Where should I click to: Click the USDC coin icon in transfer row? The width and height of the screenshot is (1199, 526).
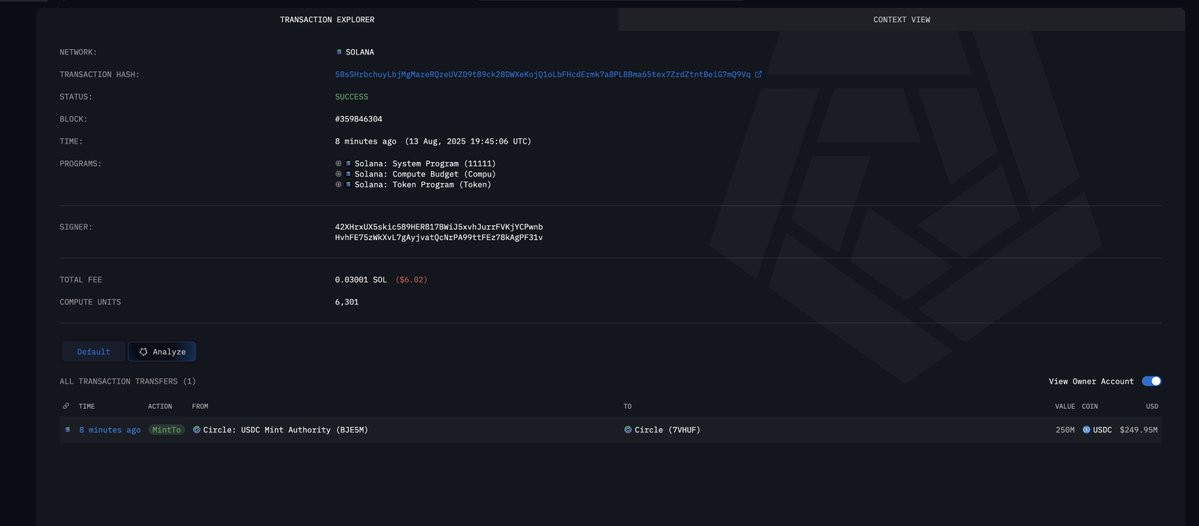coord(1086,430)
